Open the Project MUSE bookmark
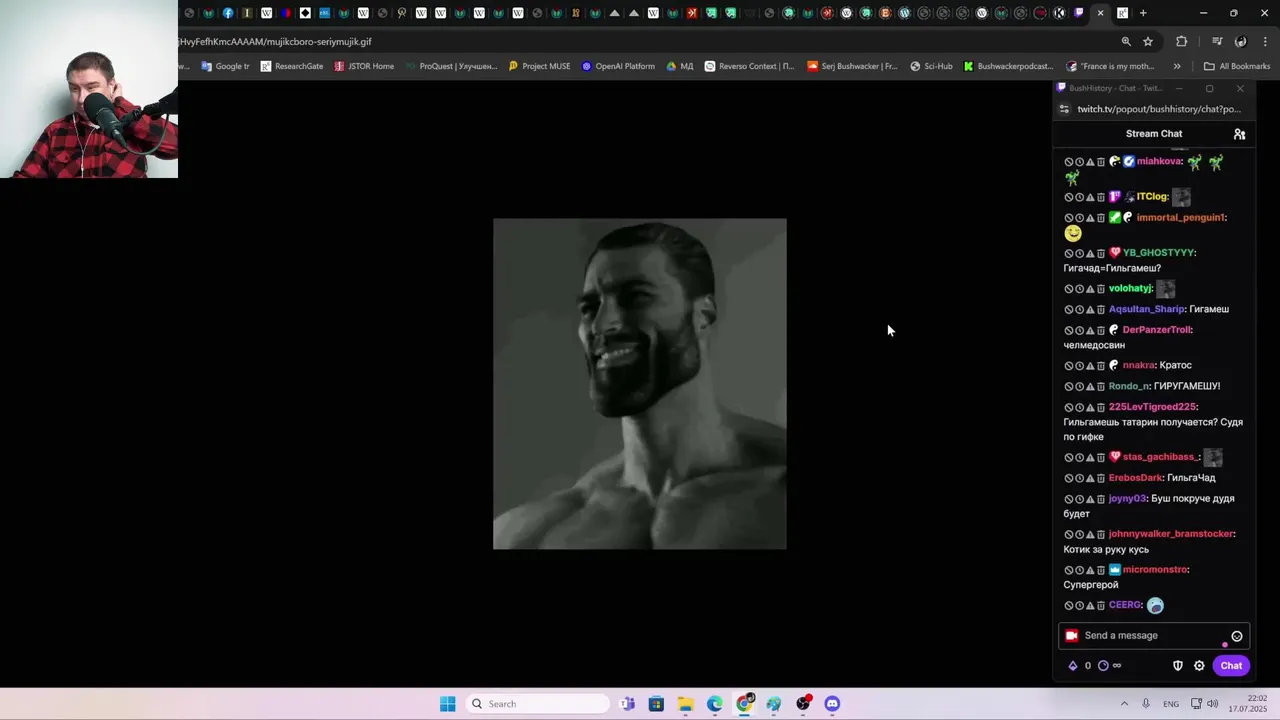The width and height of the screenshot is (1280, 720). coord(539,67)
